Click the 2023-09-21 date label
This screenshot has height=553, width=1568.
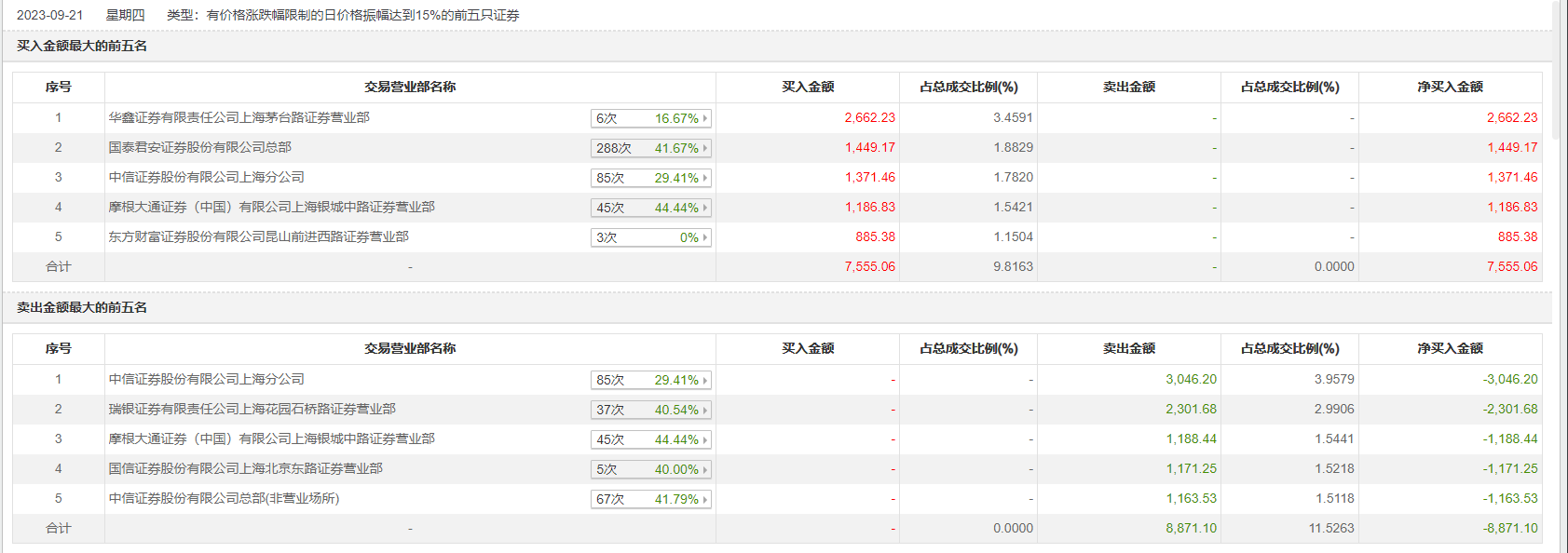[x=49, y=16]
